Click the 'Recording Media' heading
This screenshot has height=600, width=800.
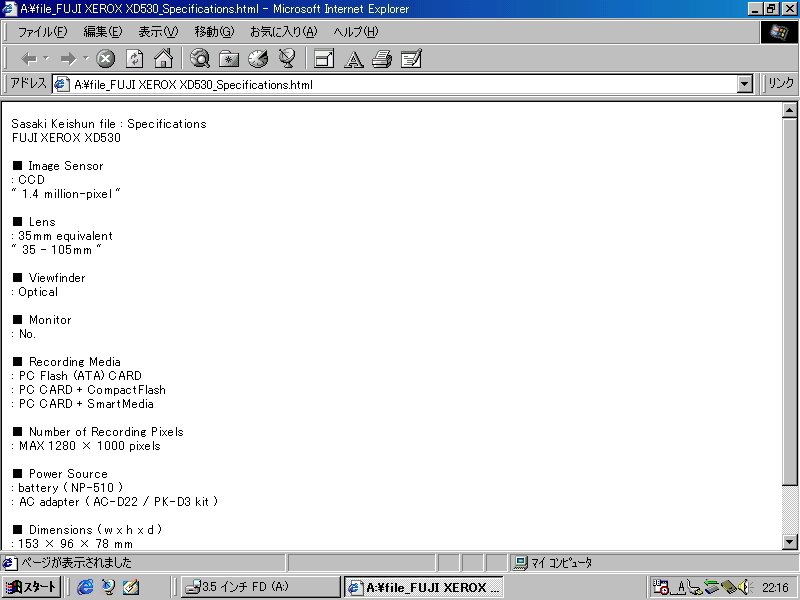click(75, 362)
